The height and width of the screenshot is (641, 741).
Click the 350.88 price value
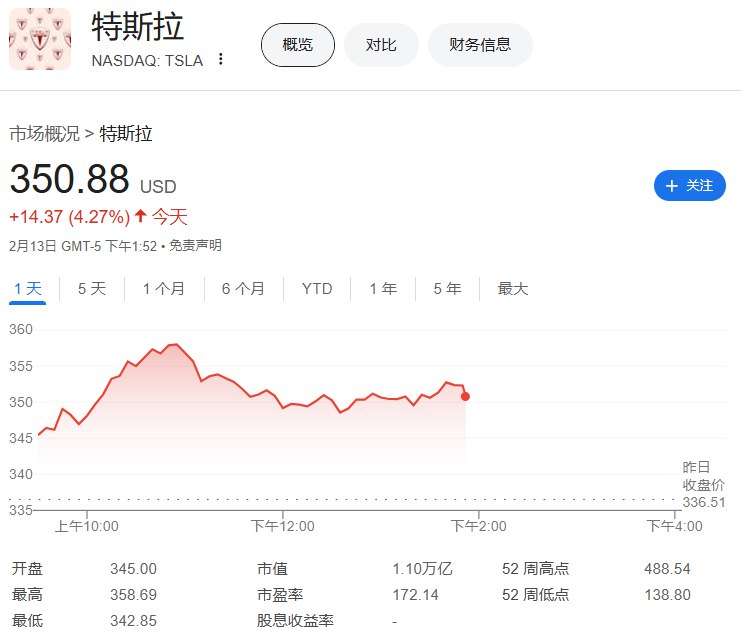click(69, 179)
